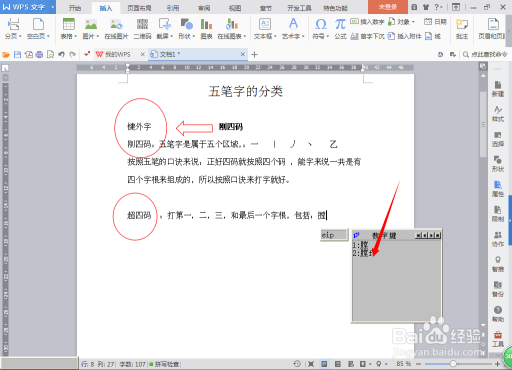Insert a QR code (二维码)
The height and width of the screenshot is (370, 512).
(x=142, y=29)
